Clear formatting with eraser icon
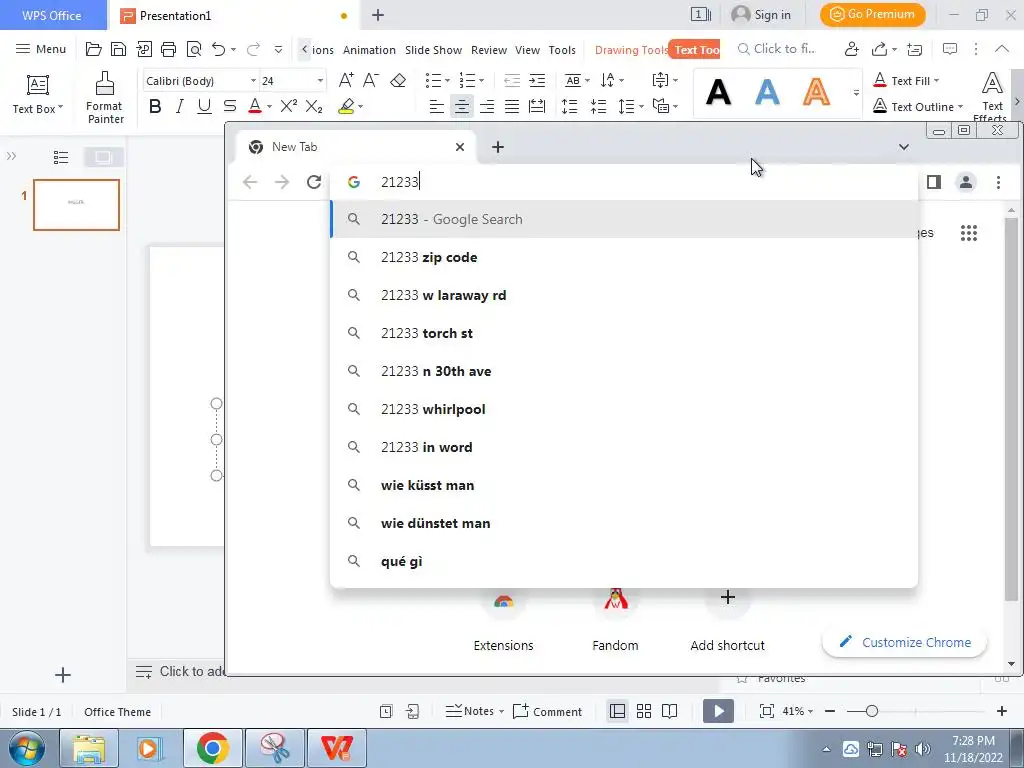The image size is (1024, 768). [398, 80]
